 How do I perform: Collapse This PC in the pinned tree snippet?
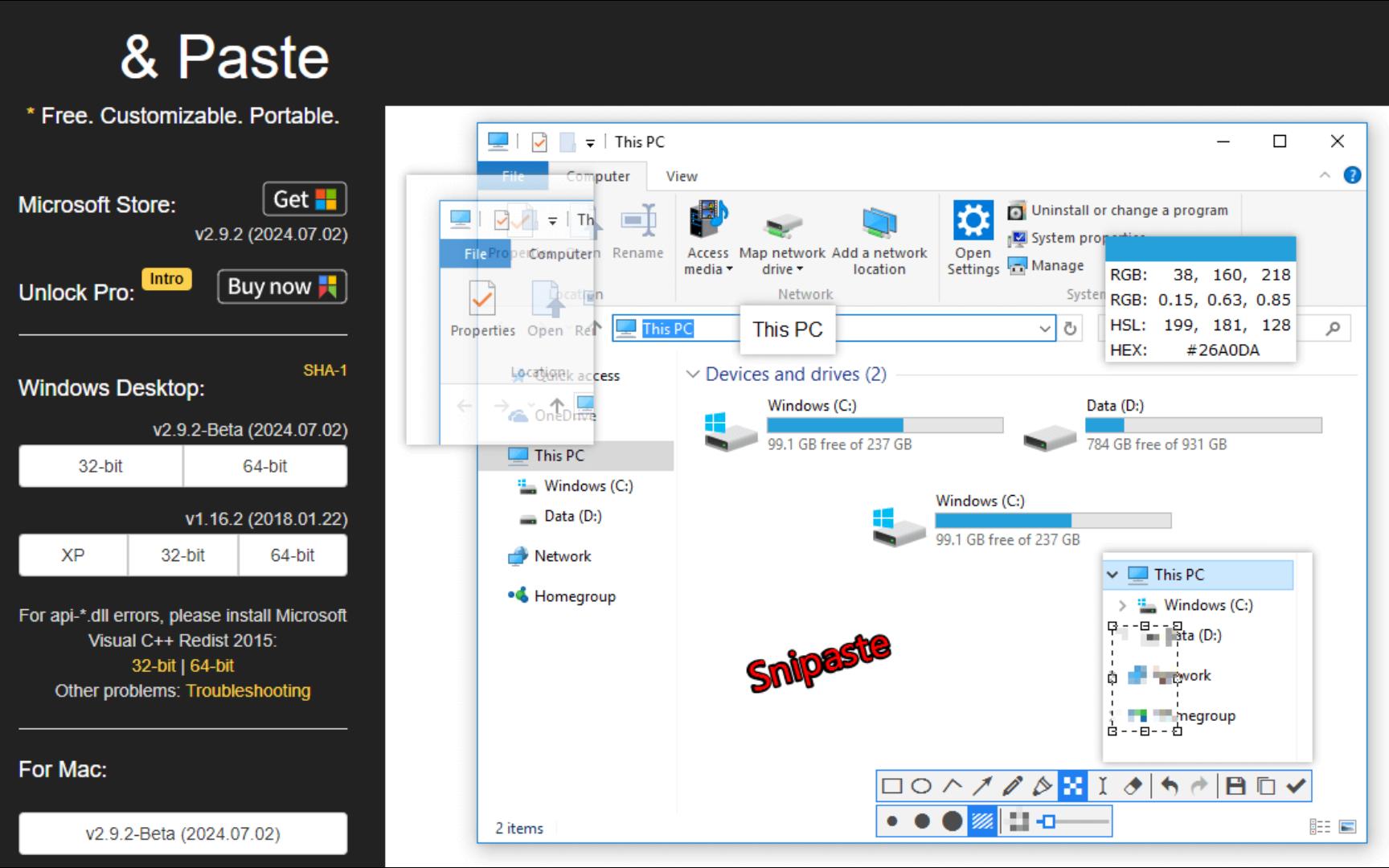pos(1112,575)
